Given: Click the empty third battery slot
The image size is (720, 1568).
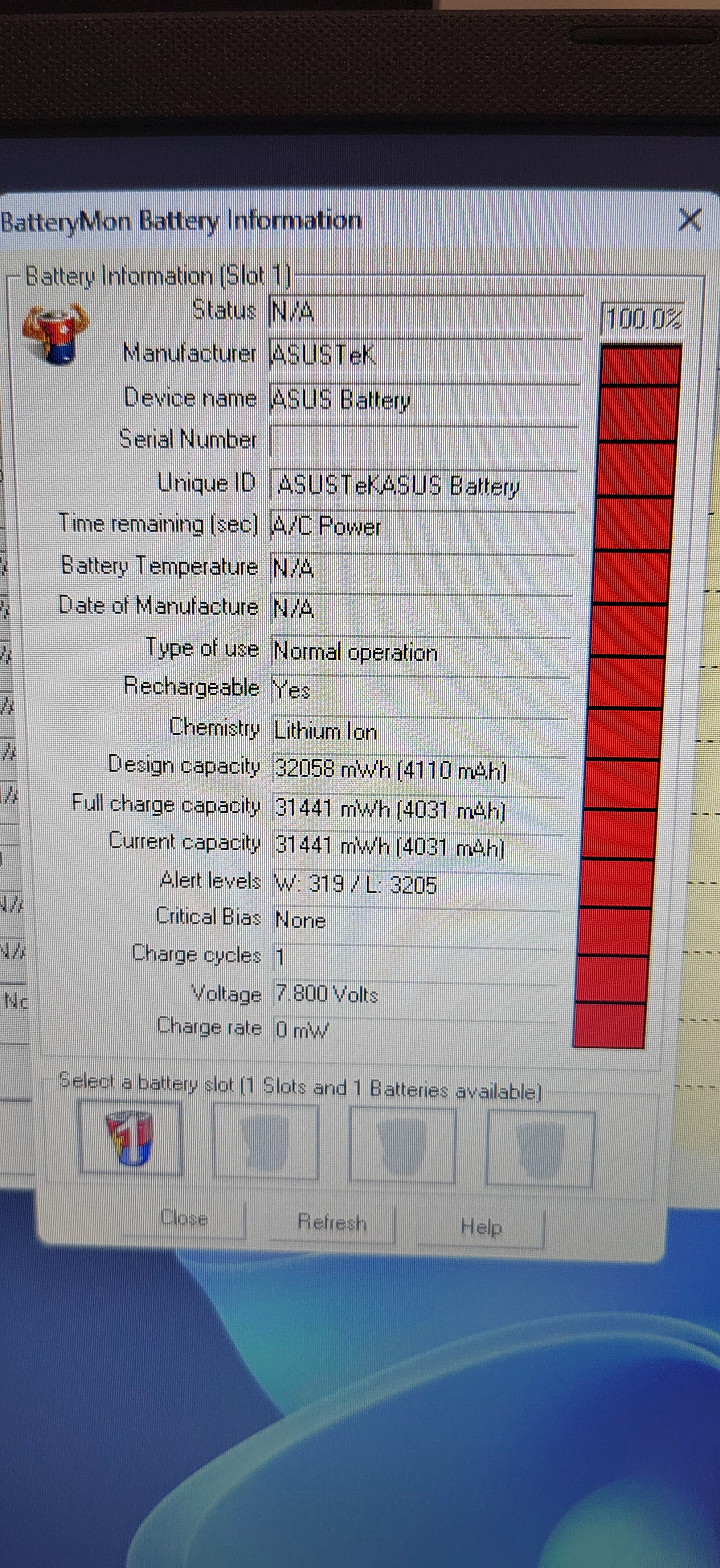Looking at the screenshot, I should coord(402,1145).
